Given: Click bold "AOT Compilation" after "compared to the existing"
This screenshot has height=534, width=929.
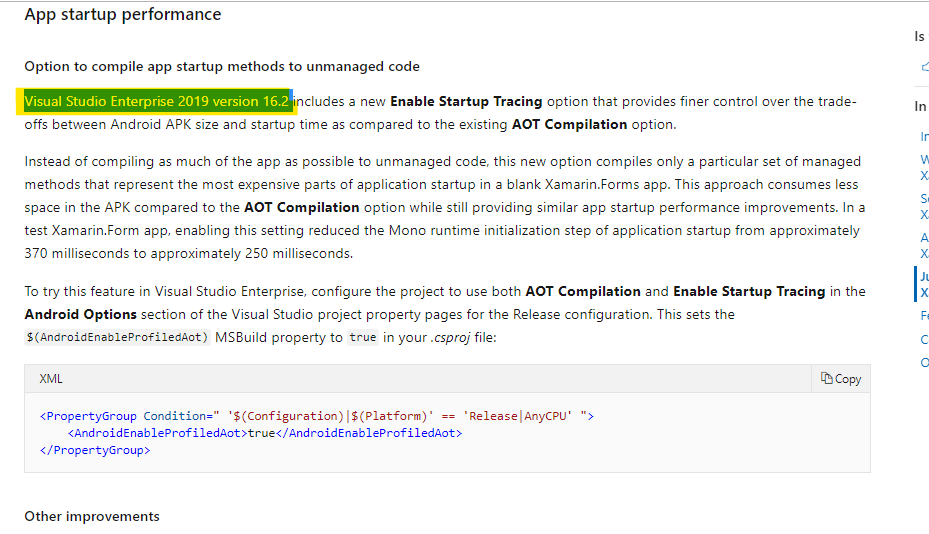Looking at the screenshot, I should click(569, 124).
